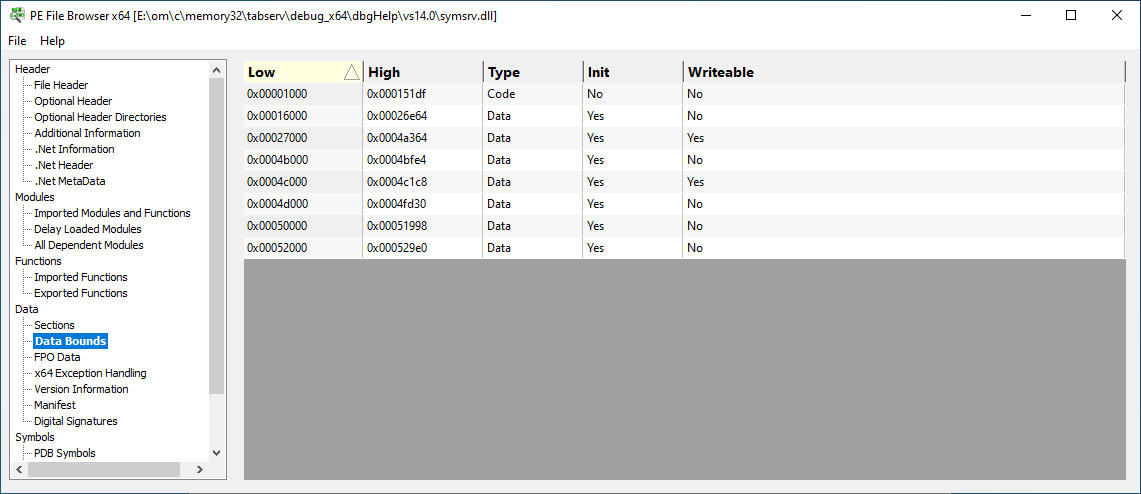Click the Functions category node

39,261
